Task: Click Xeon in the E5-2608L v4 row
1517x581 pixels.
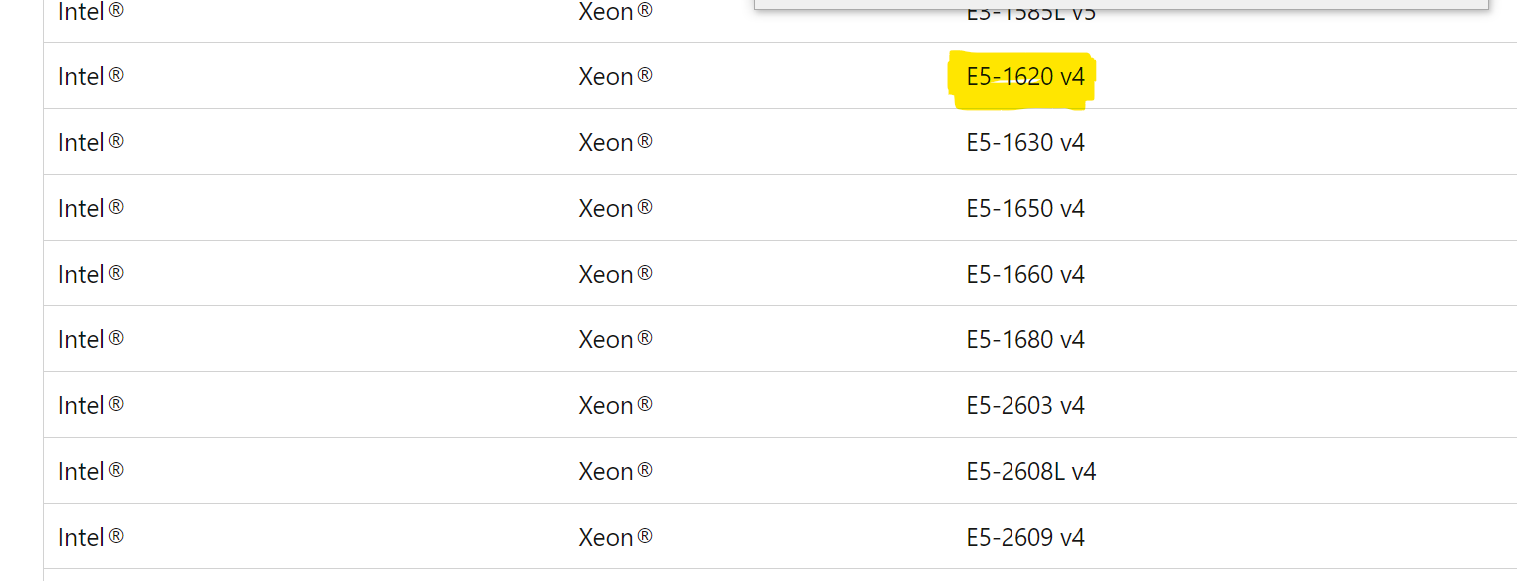Action: tap(606, 472)
